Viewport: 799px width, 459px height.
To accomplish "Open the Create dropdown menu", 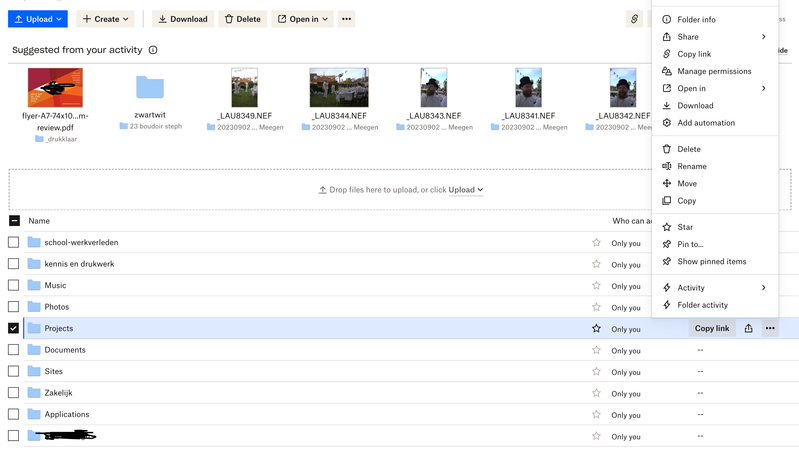I will coord(105,19).
